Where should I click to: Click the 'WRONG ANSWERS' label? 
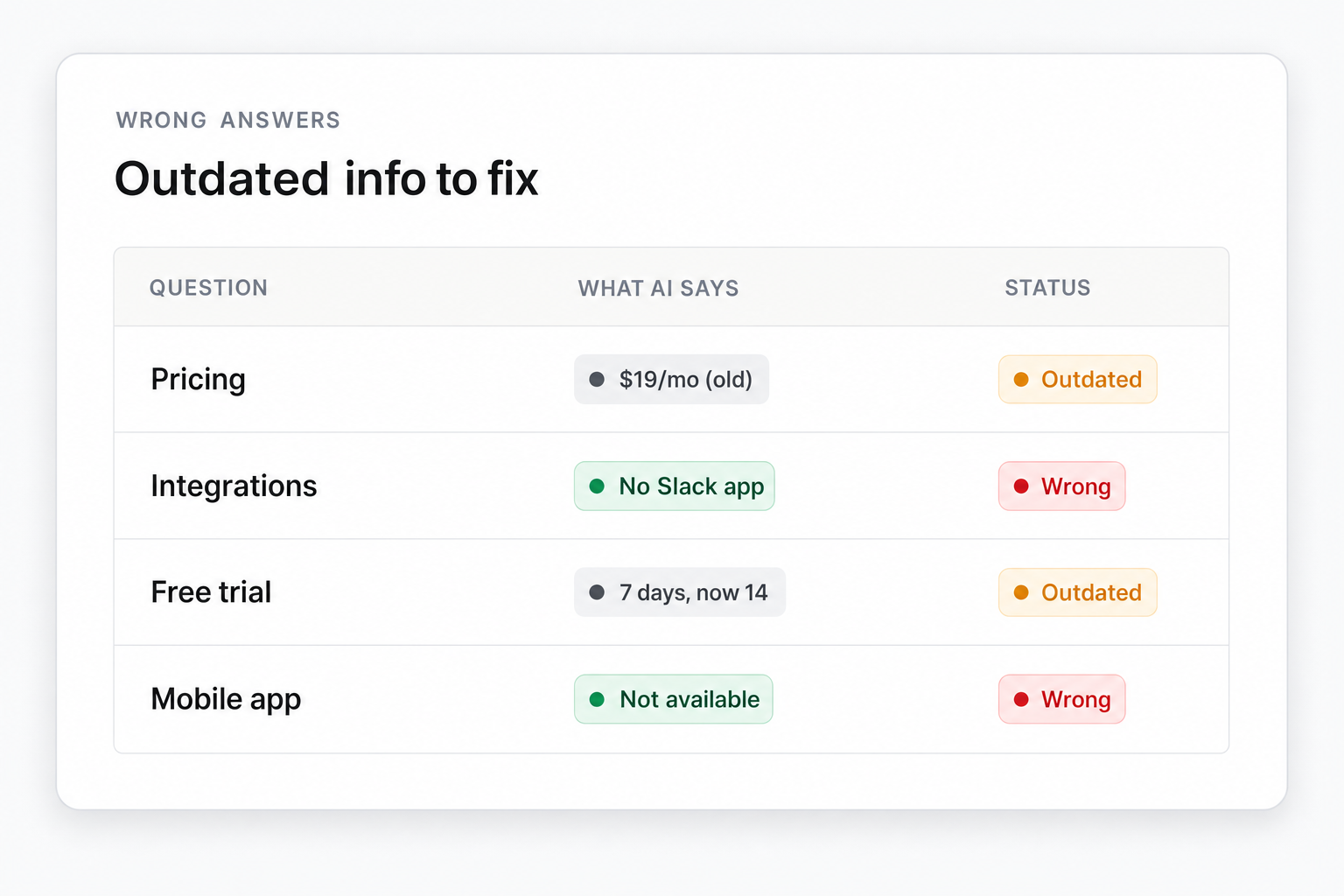(x=228, y=120)
